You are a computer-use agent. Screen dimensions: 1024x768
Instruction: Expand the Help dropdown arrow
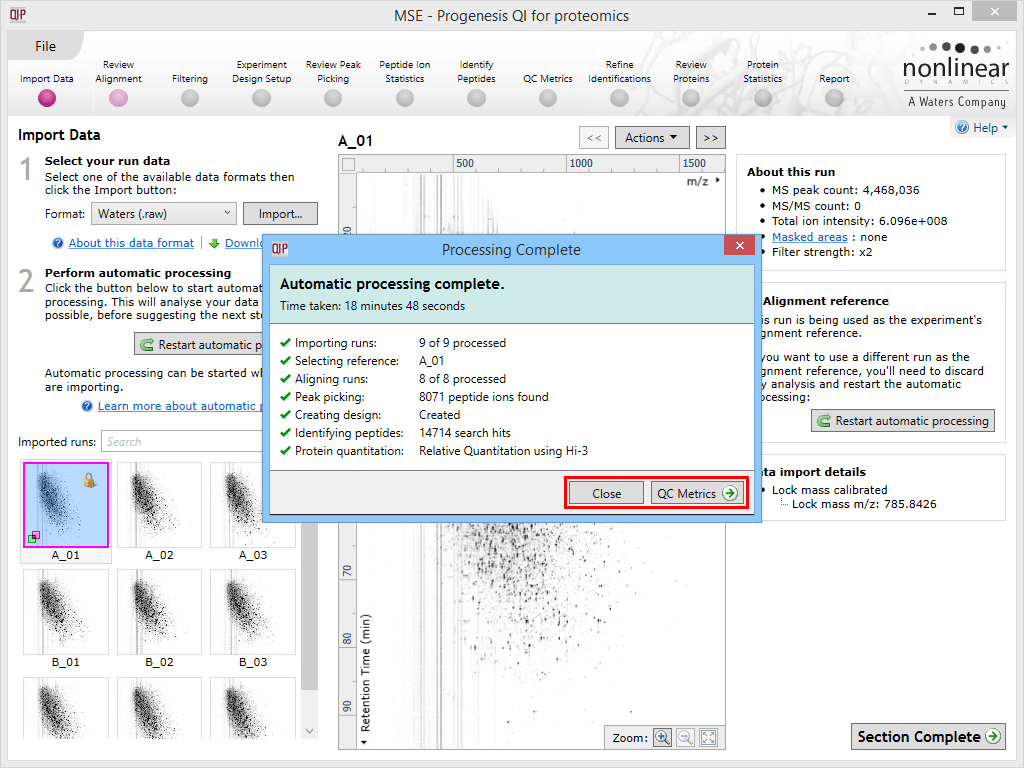1005,127
